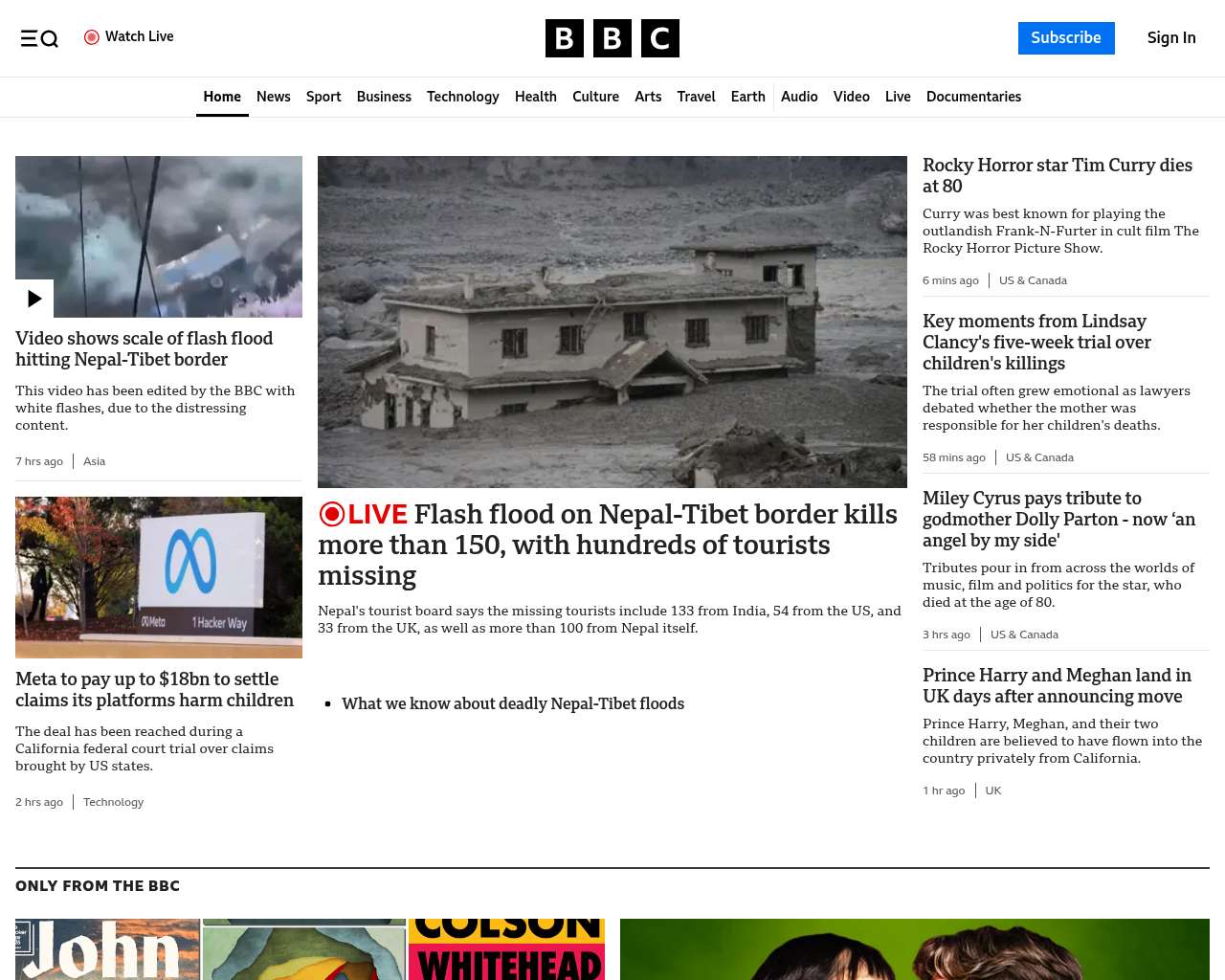
Task: Open the menu and search icon
Action: 39,38
